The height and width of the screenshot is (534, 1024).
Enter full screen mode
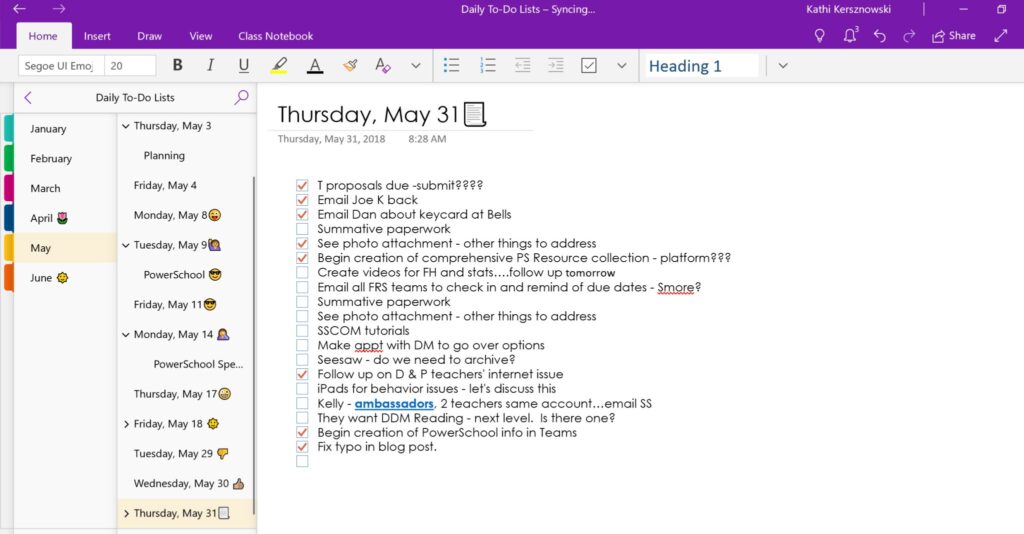1000,36
